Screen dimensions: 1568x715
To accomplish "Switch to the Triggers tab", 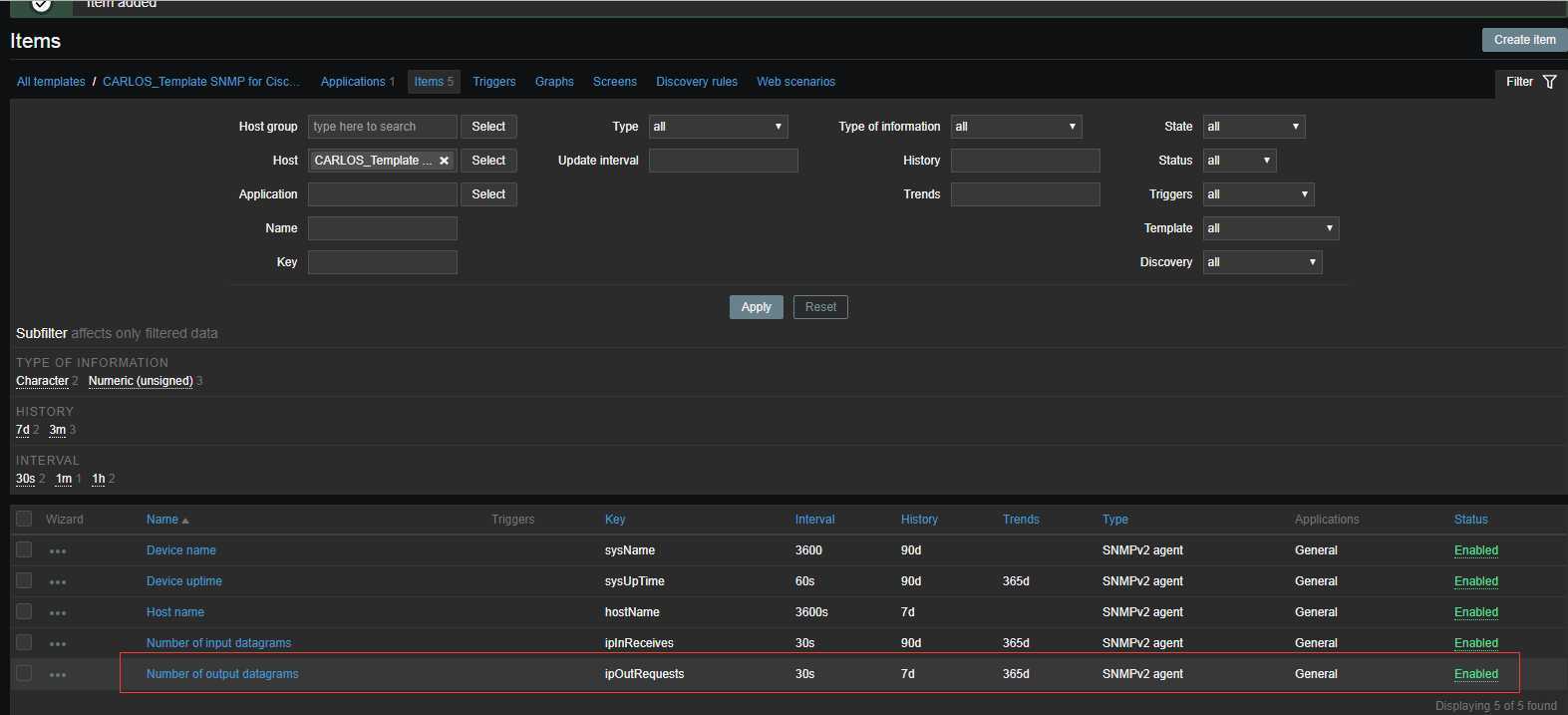I will click(x=494, y=82).
